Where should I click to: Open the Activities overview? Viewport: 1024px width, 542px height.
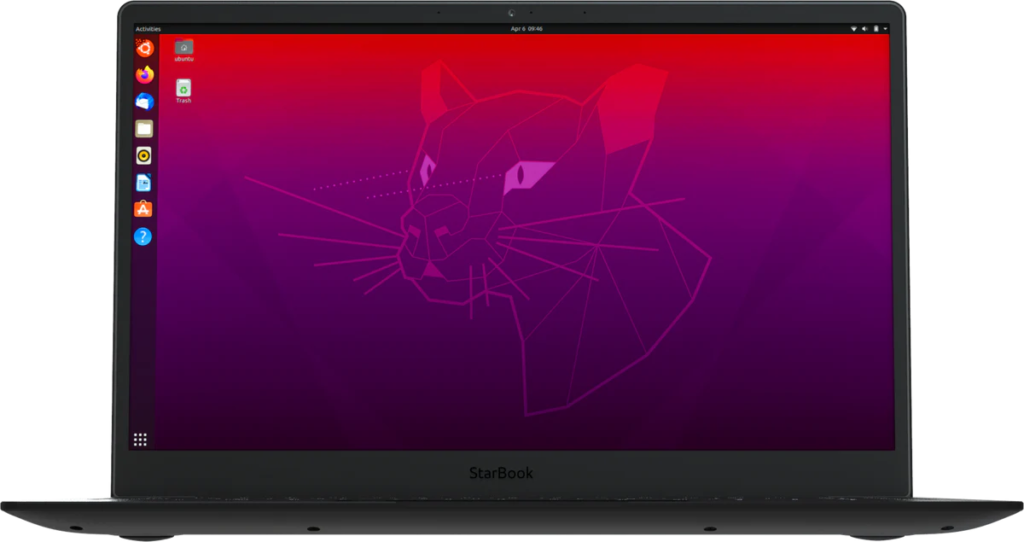tap(148, 29)
